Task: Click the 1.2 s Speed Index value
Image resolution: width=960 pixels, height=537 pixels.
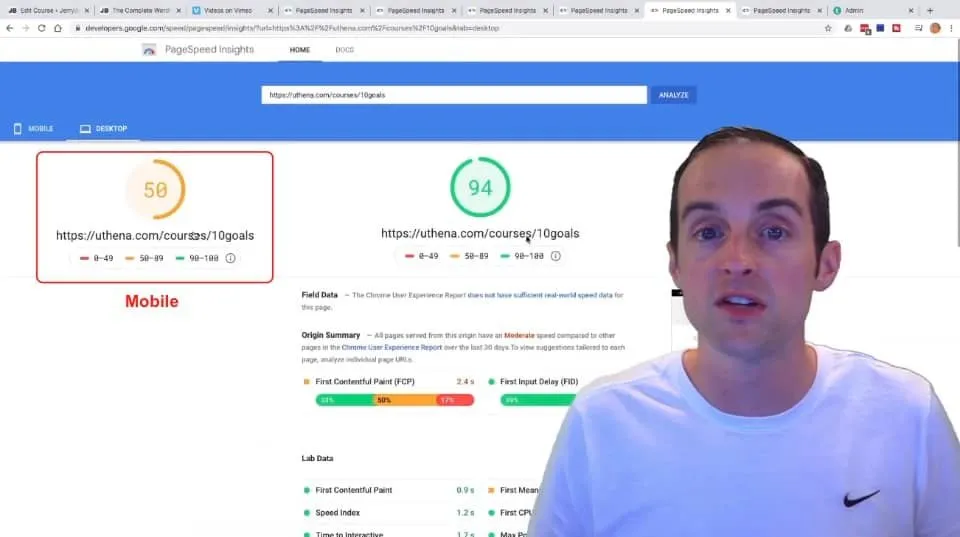Action: [465, 513]
